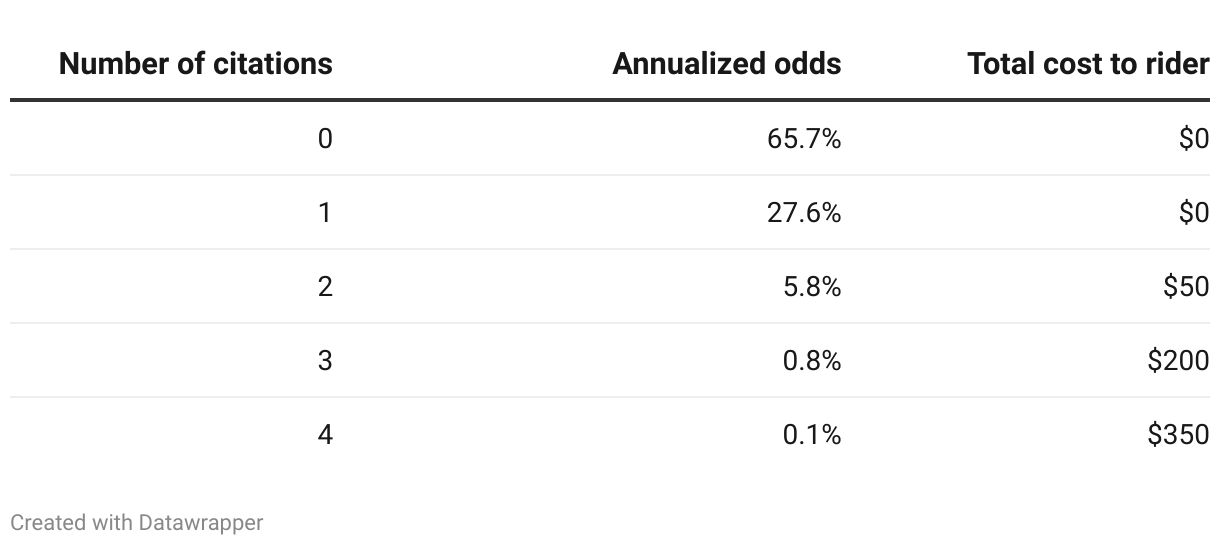Image resolution: width=1220 pixels, height=546 pixels.
Task: Select citation count 1 cell
Action: pyautogui.click(x=325, y=213)
